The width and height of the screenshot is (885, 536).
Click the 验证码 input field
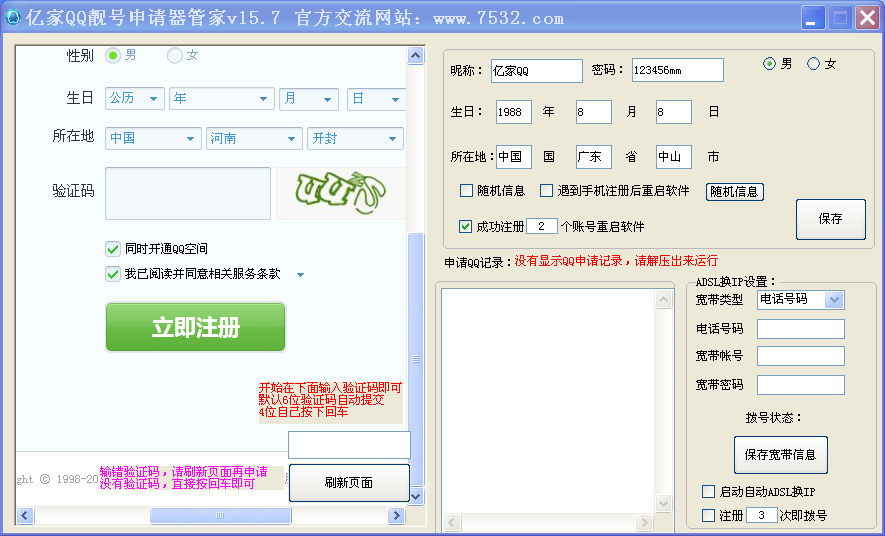188,193
